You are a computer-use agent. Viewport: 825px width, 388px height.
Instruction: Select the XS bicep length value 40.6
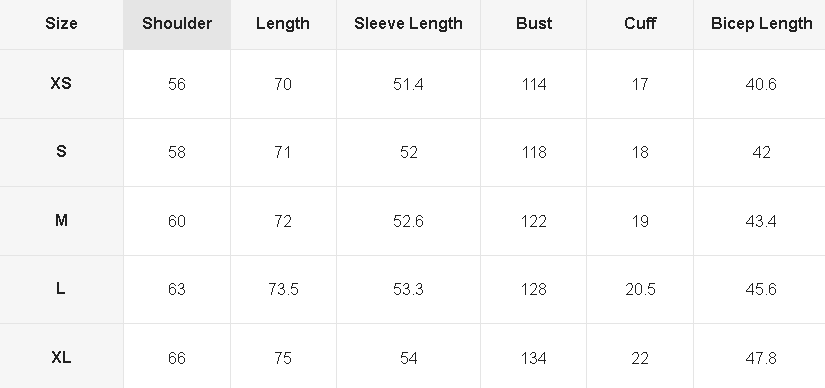761,84
